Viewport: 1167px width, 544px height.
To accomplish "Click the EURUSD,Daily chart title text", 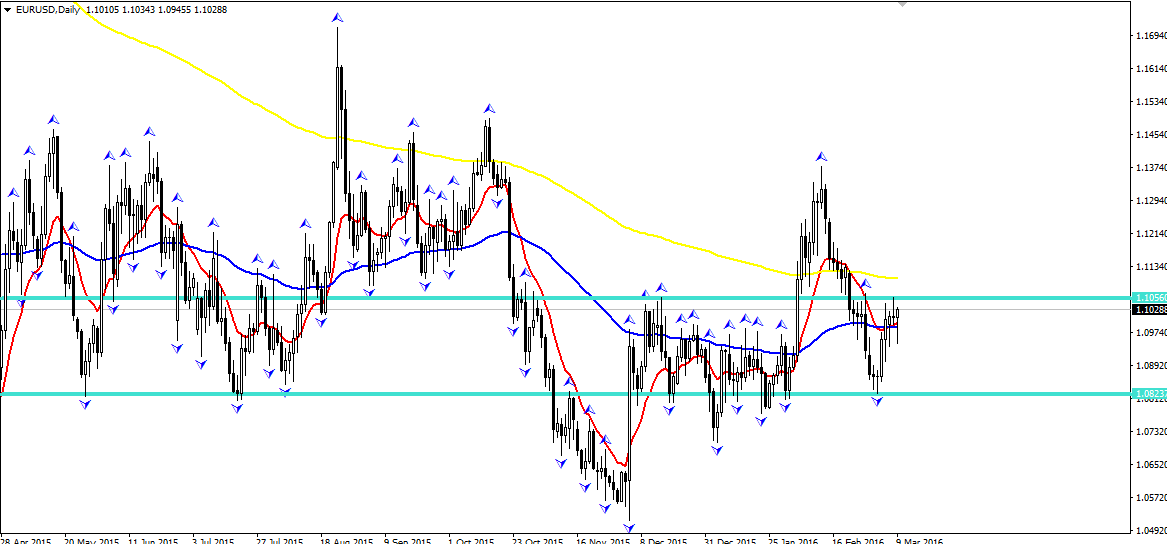I will click(47, 10).
